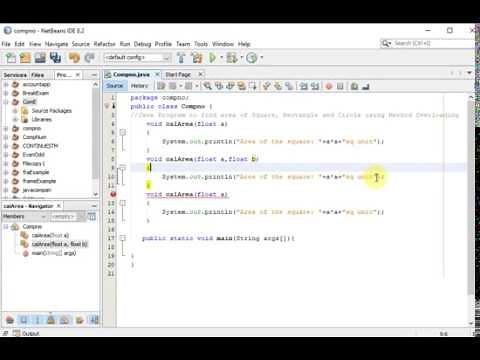Click the Open Project toolbar icon

40,58
